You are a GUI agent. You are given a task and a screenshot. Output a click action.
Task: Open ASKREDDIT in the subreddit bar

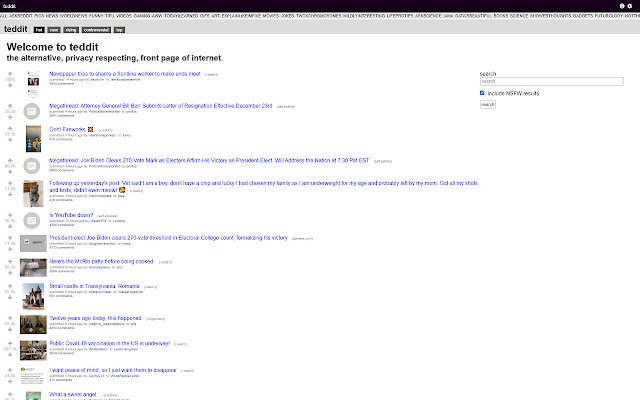tap(21, 16)
